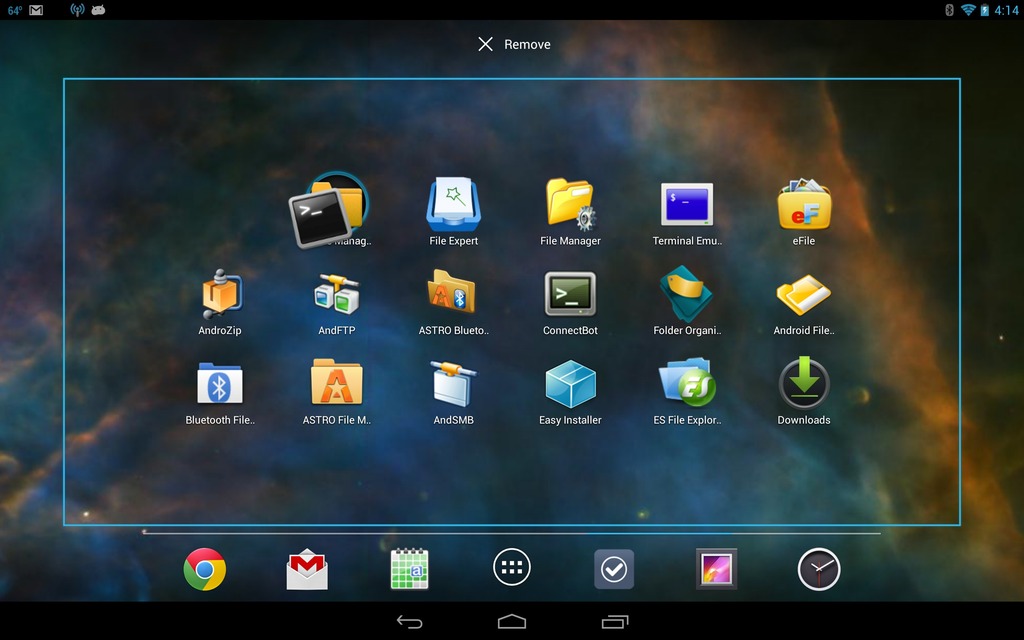This screenshot has width=1024, height=640.
Task: Launch Chrome from the dock
Action: pos(205,569)
